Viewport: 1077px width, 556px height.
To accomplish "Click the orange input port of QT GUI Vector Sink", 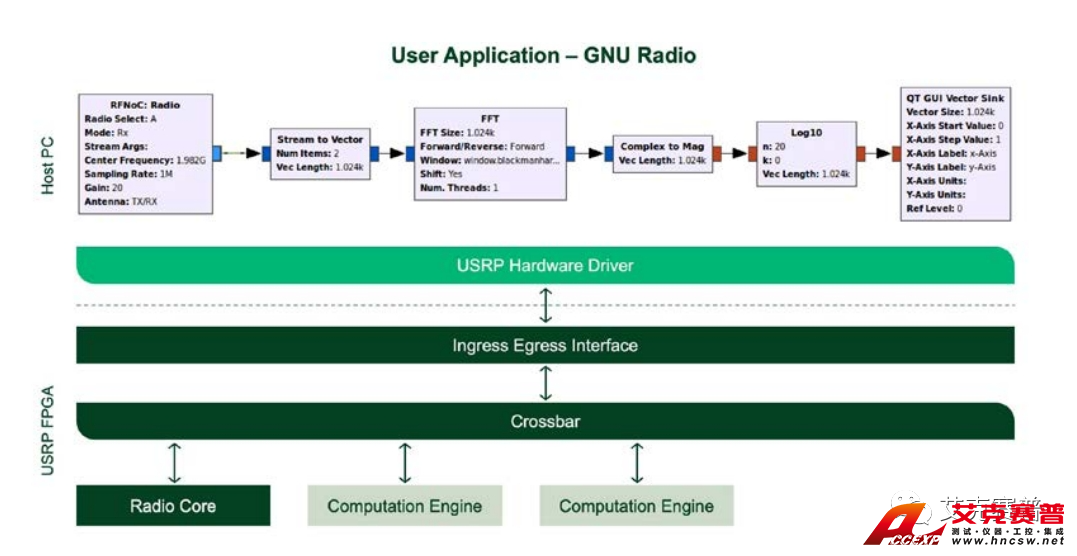I will [896, 154].
